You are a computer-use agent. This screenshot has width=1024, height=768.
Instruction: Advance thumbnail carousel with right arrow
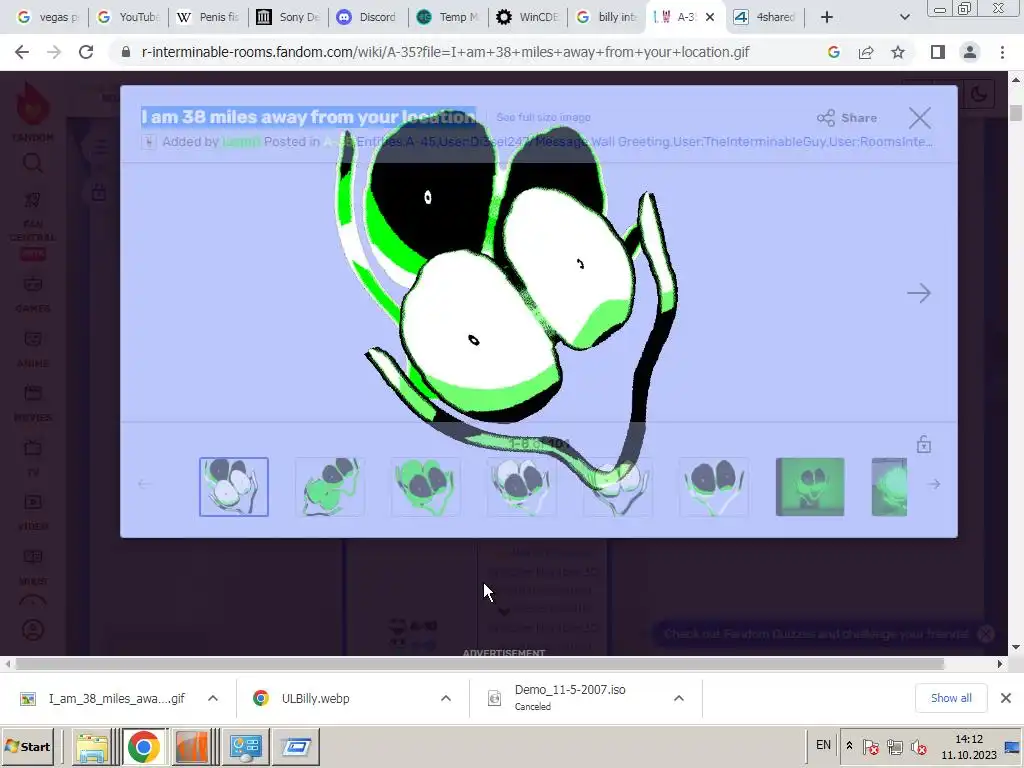coord(934,484)
